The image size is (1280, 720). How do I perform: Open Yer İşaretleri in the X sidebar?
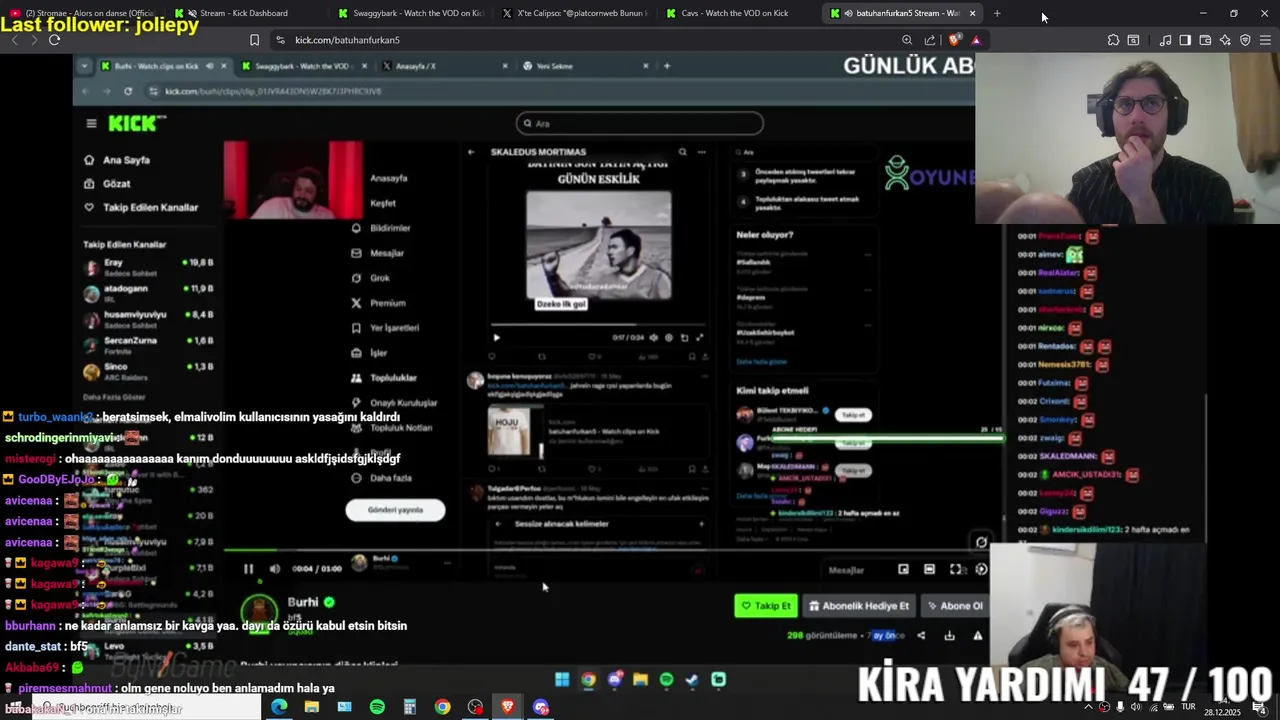tap(385, 328)
